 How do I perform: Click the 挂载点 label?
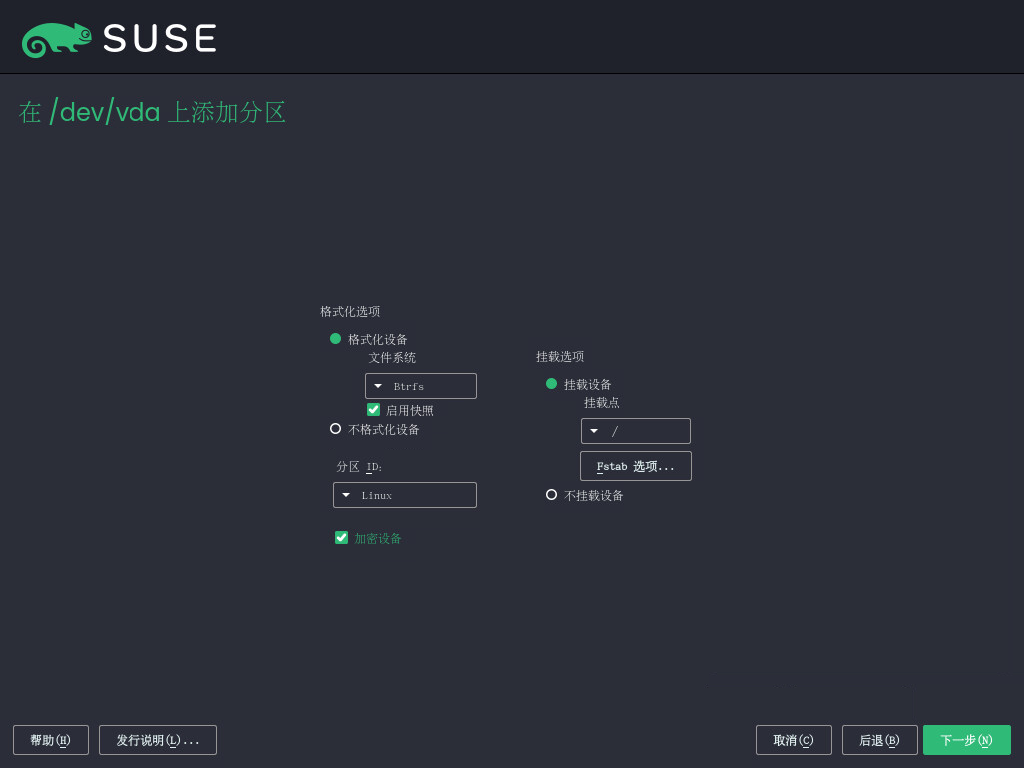pyautogui.click(x=601, y=403)
